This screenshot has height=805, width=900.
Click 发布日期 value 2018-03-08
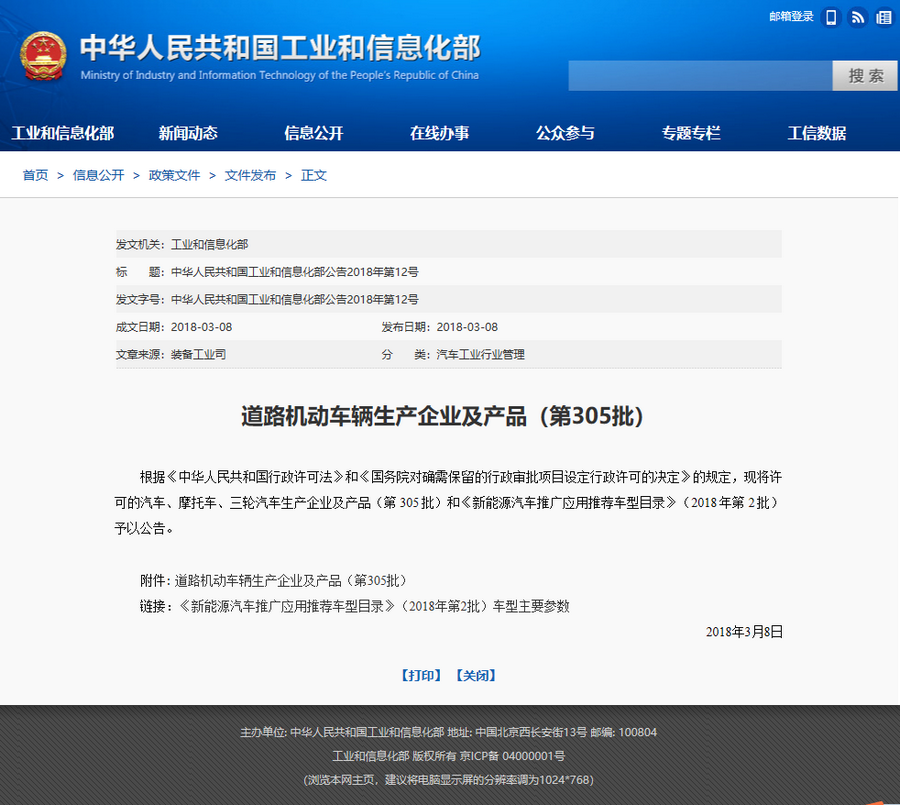467,327
